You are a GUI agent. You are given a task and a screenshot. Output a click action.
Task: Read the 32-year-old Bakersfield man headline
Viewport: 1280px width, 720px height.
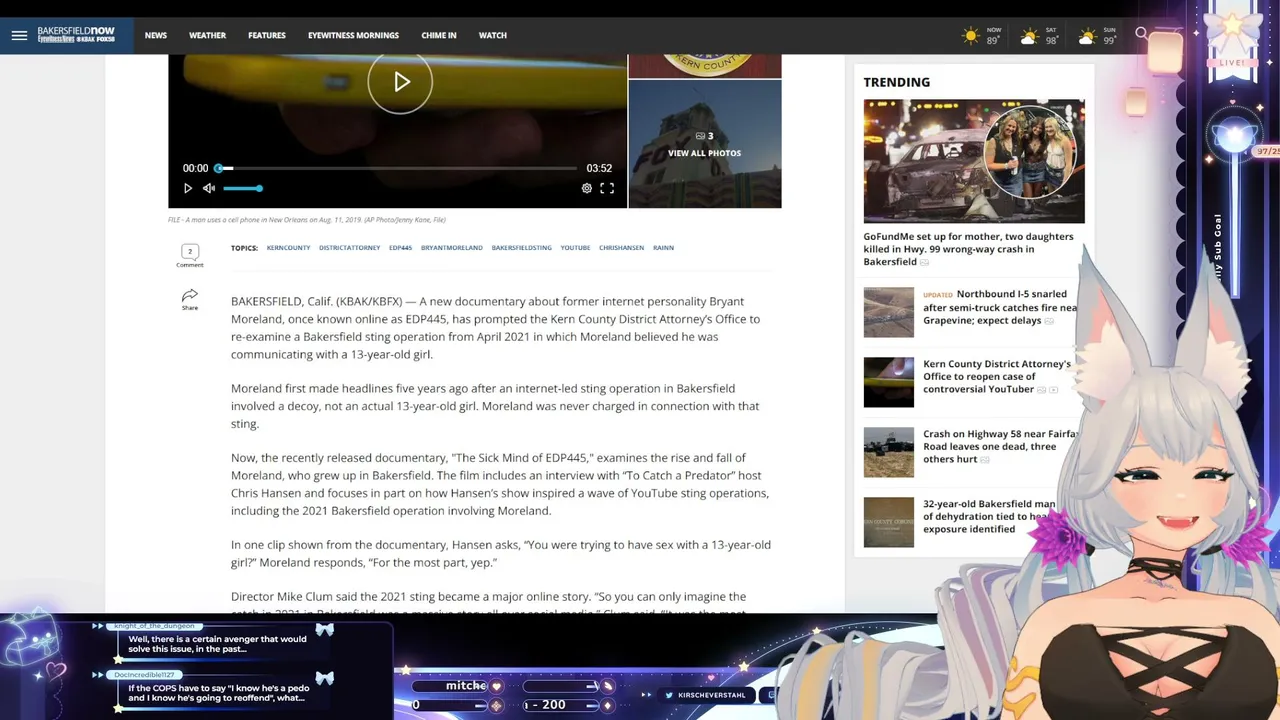click(990, 516)
